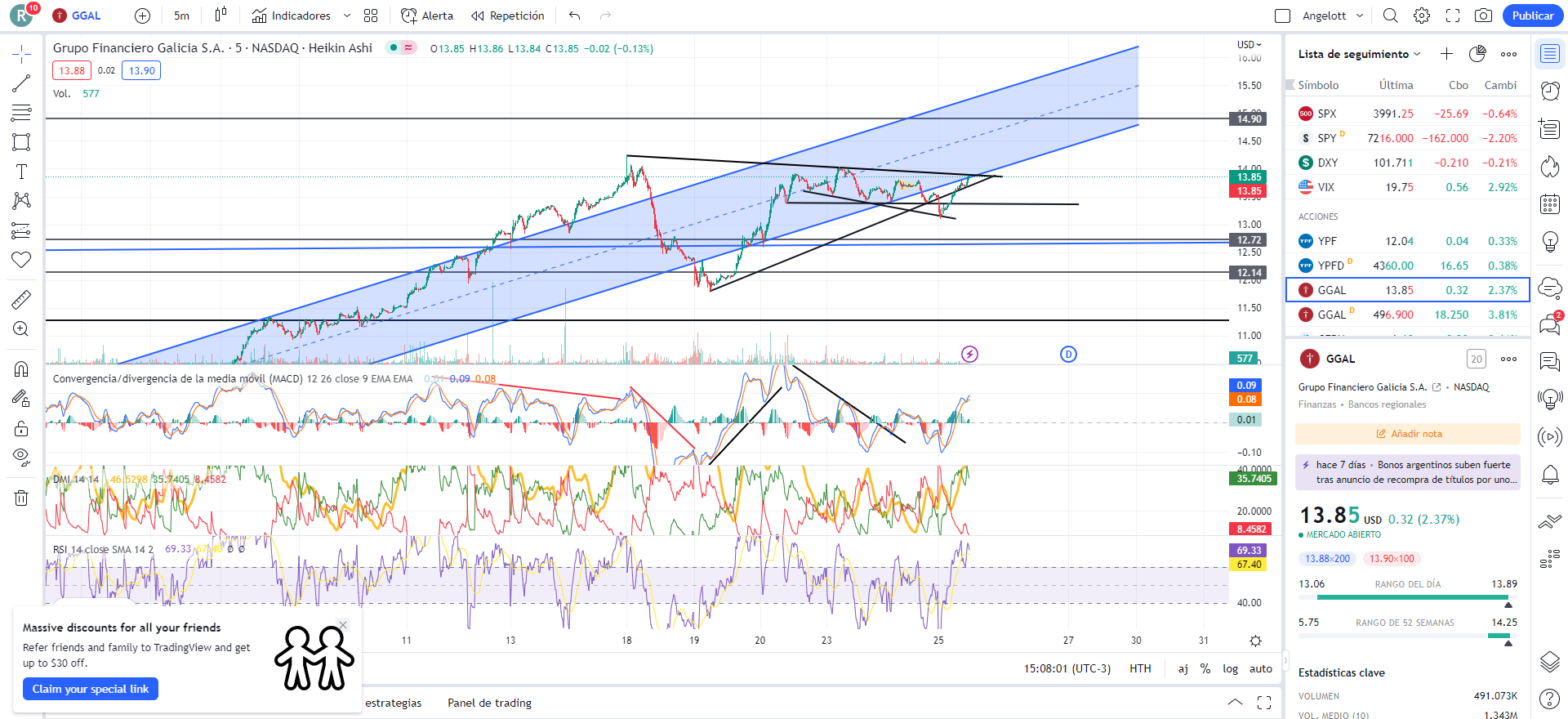Click Claim your special link button
This screenshot has height=719, width=1568.
pos(91,689)
